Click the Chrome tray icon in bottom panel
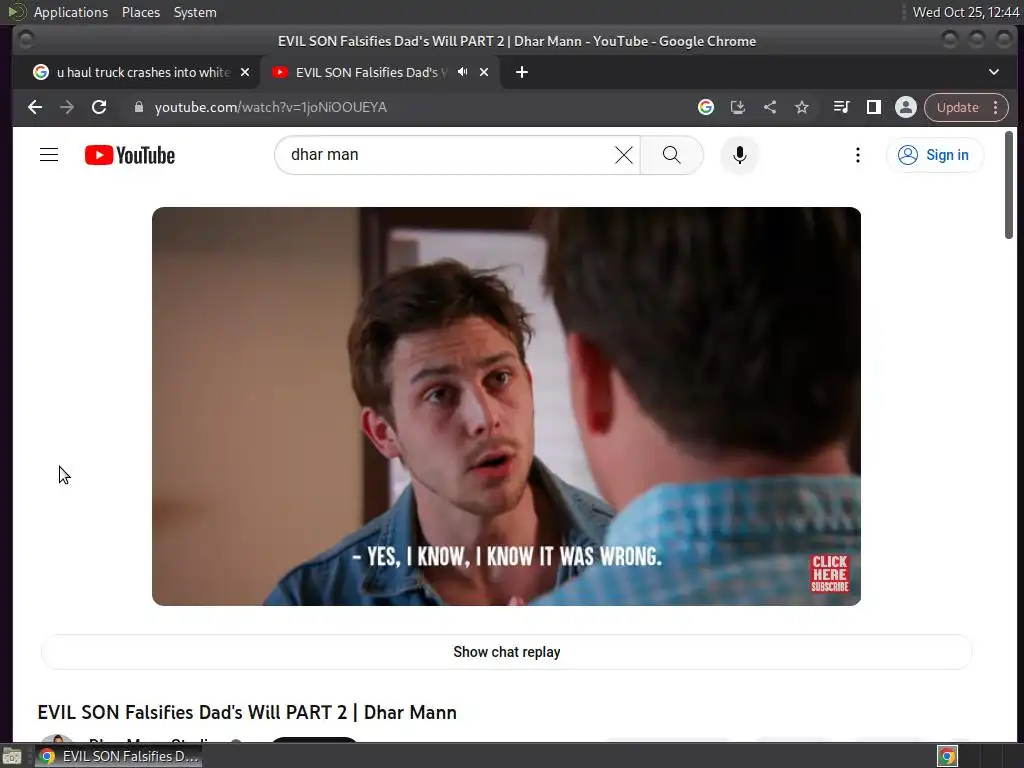 [948, 756]
